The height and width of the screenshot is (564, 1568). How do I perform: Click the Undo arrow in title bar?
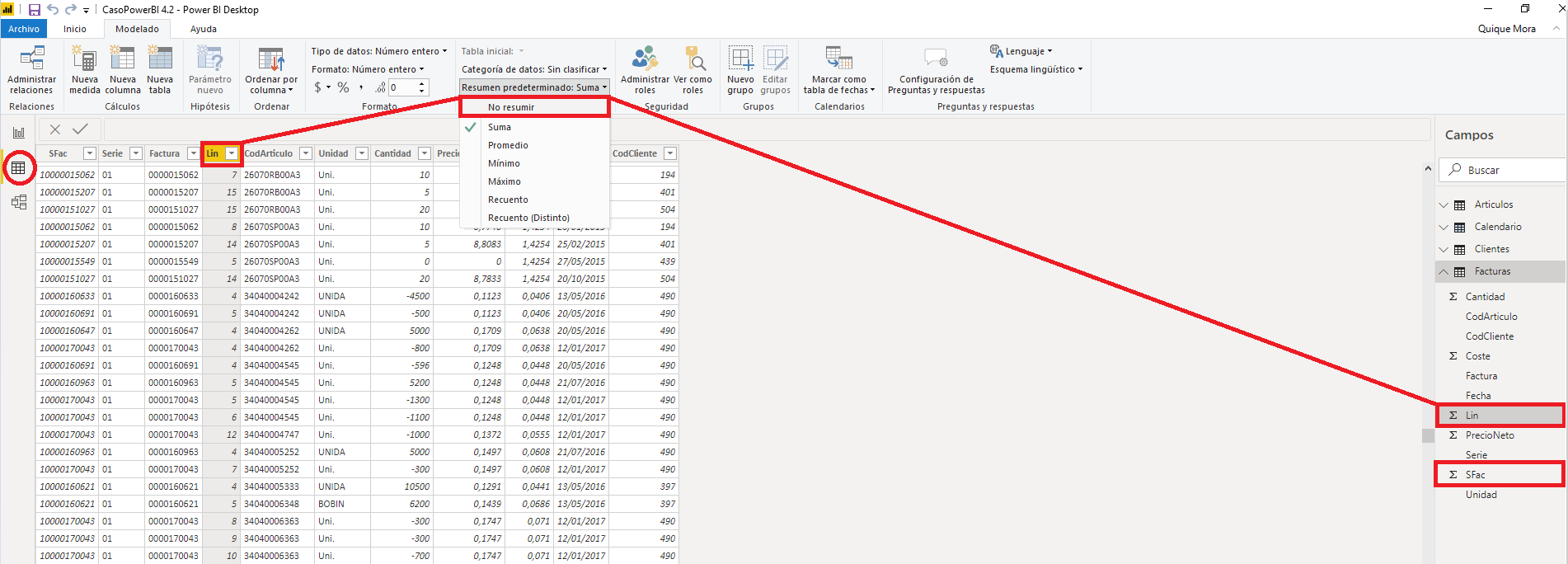[53, 10]
